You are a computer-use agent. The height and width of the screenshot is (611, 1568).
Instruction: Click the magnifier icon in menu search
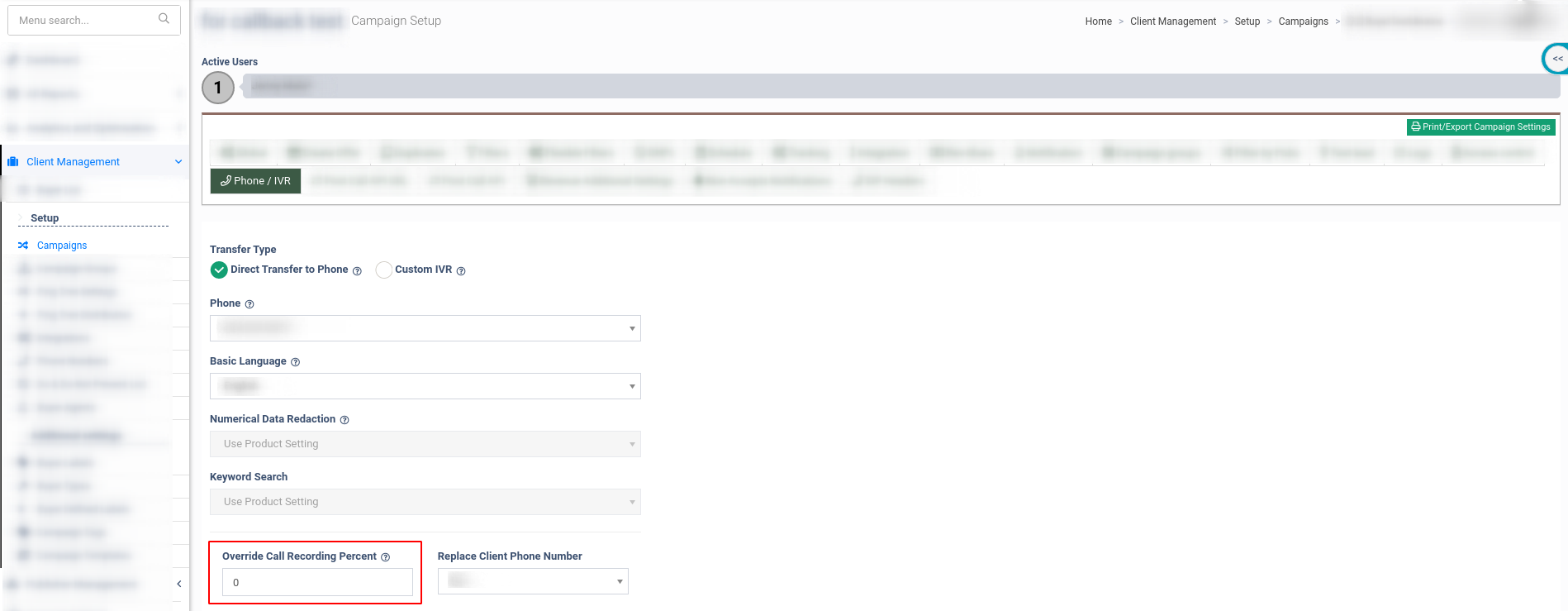point(164,19)
